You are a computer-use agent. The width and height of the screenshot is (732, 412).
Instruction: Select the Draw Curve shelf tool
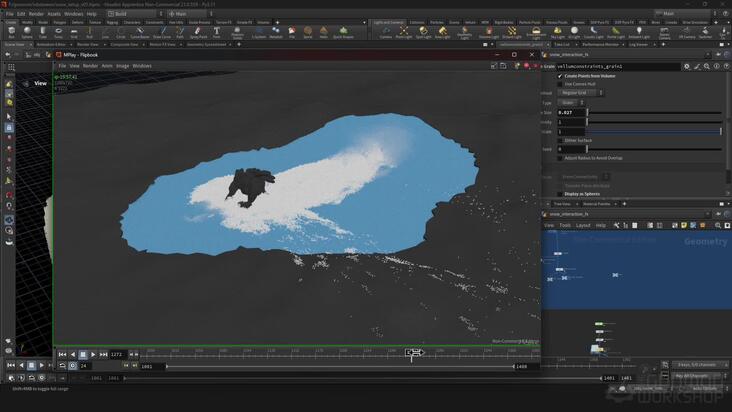(162, 32)
